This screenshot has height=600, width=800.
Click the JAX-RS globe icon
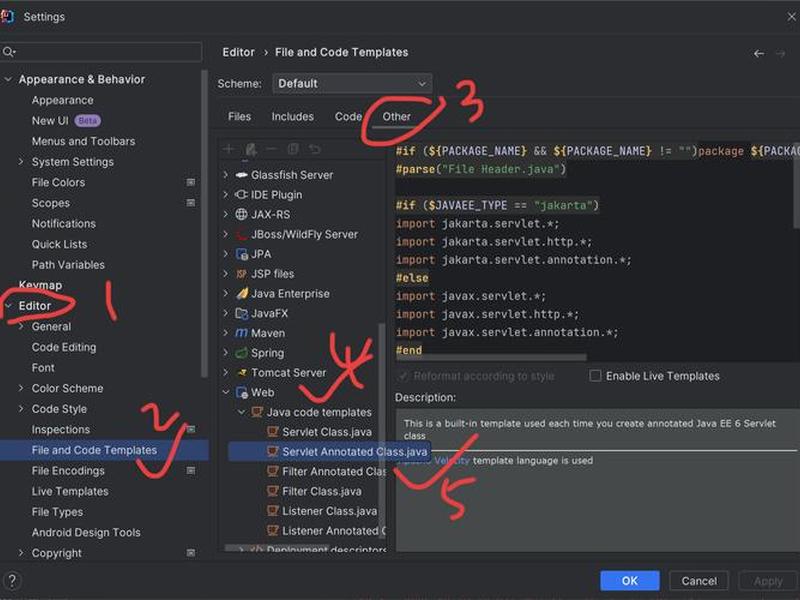241,214
